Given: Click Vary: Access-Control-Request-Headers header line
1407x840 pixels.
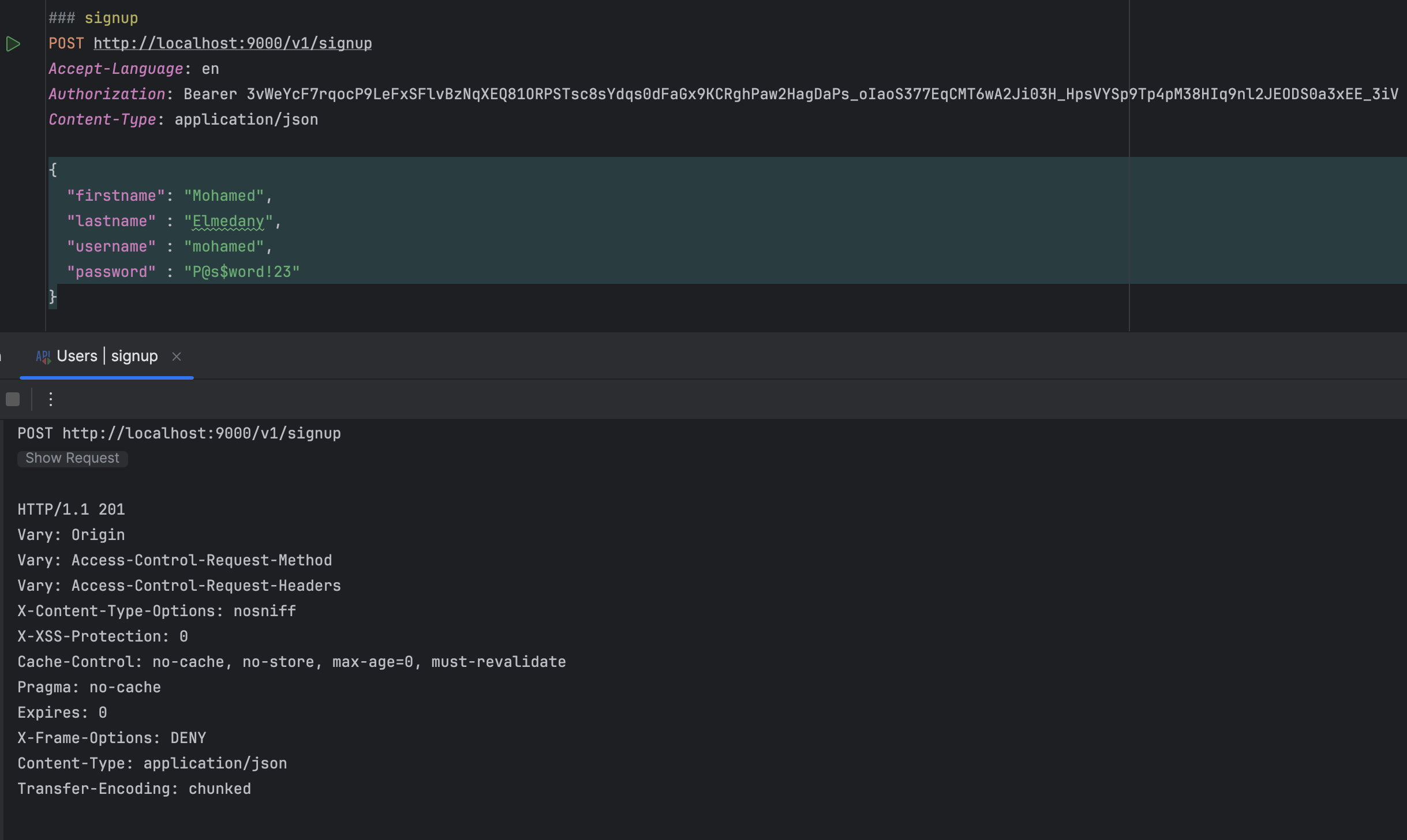Looking at the screenshot, I should pos(179,586).
